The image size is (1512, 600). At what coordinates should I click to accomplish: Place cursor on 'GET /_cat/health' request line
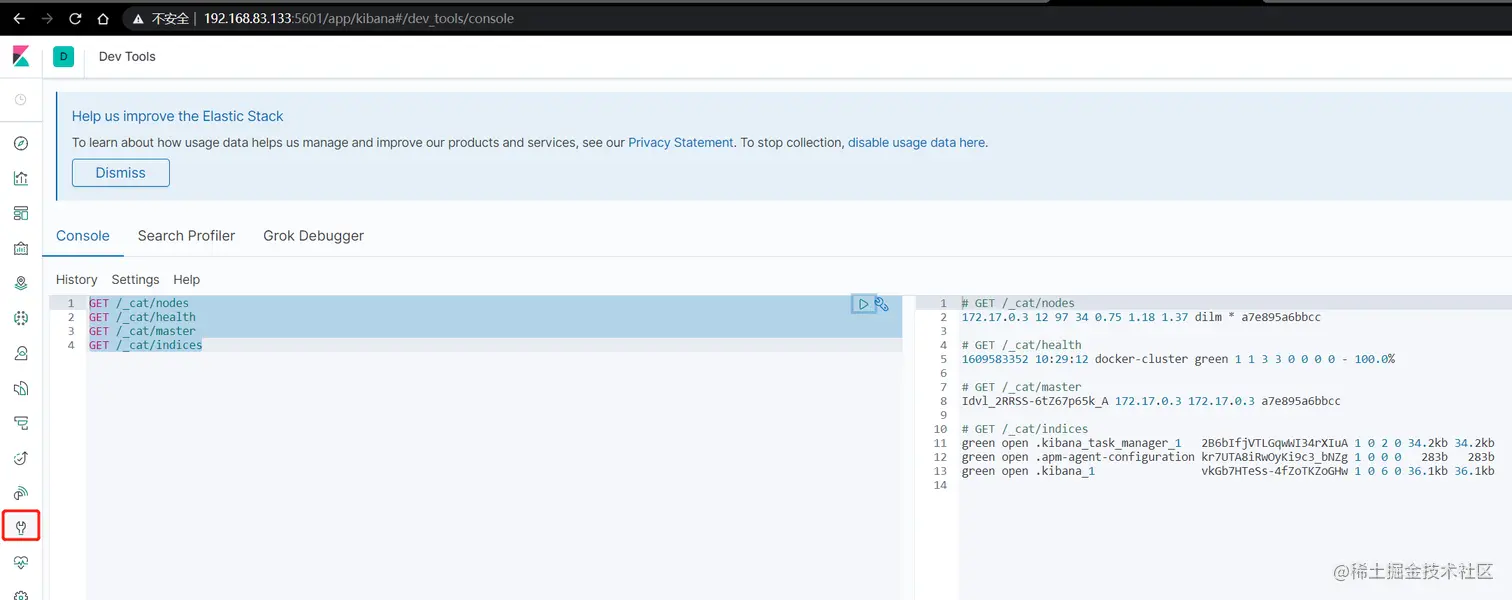point(142,317)
